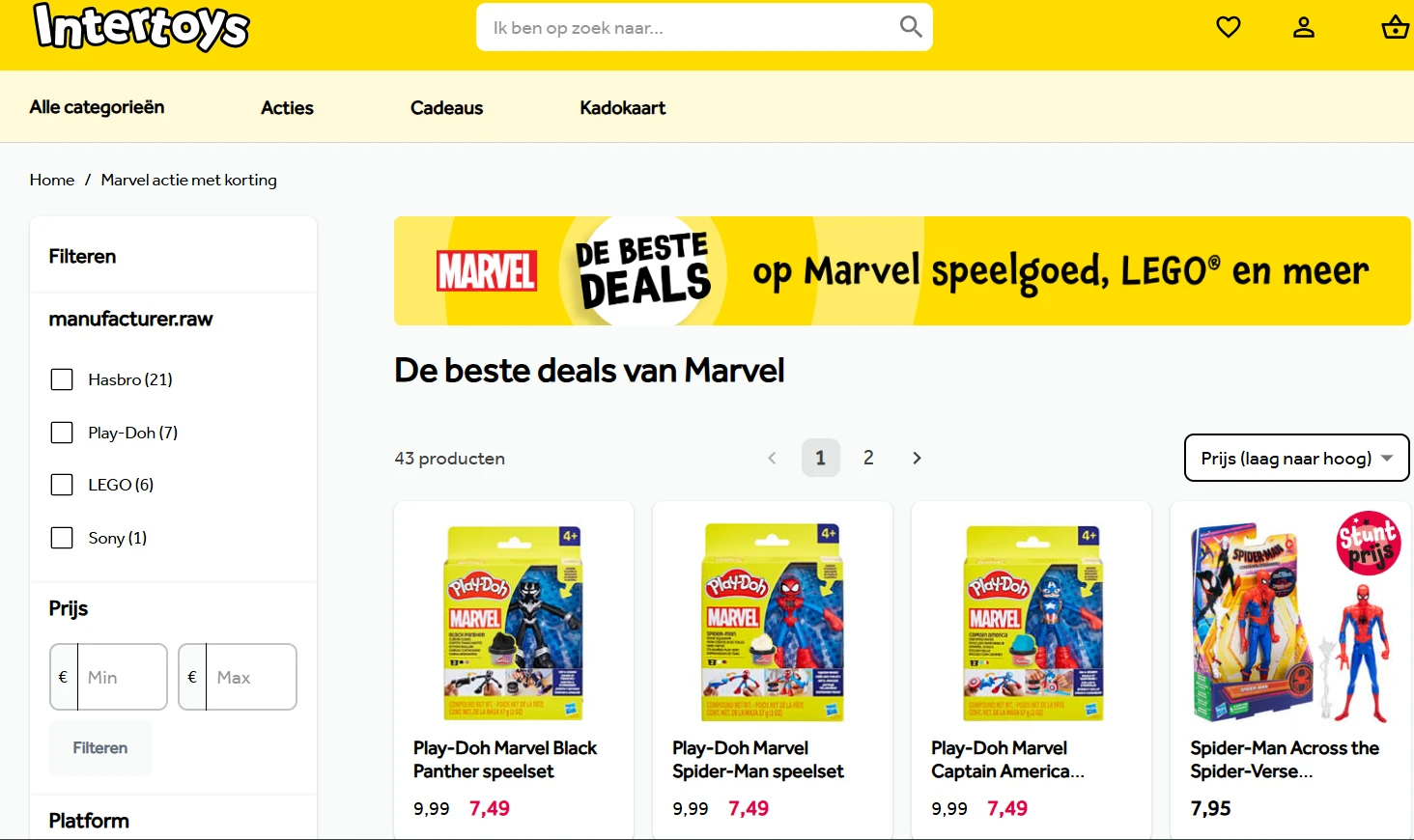
Task: Go to results page 2
Action: tap(868, 458)
